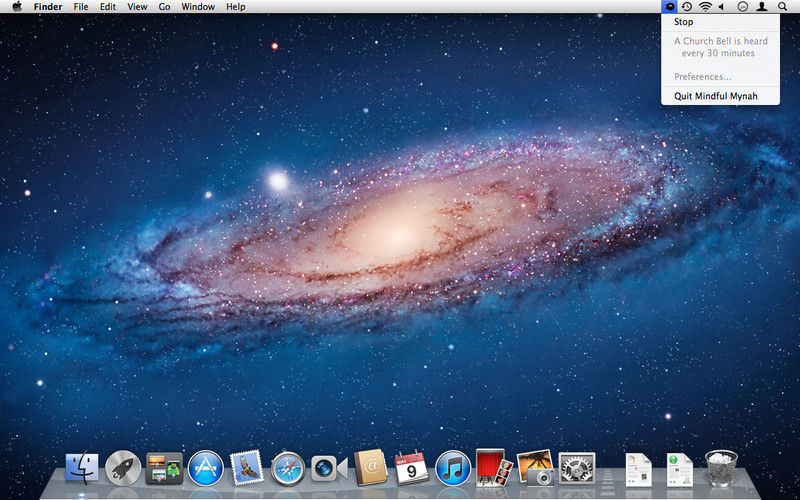Open the File menu

pos(81,7)
